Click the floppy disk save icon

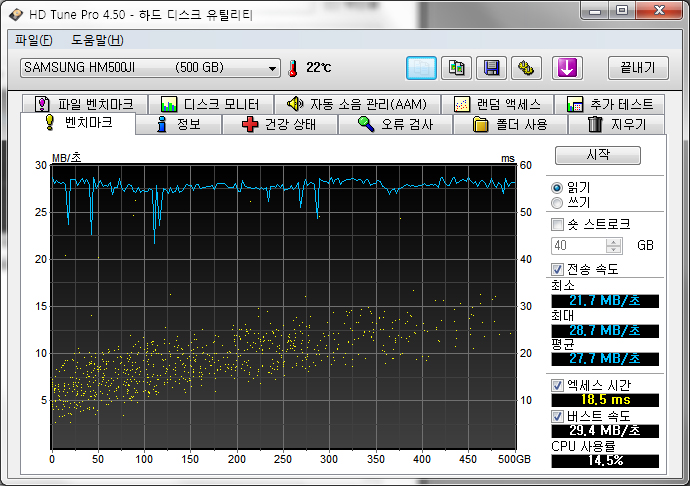[491, 68]
